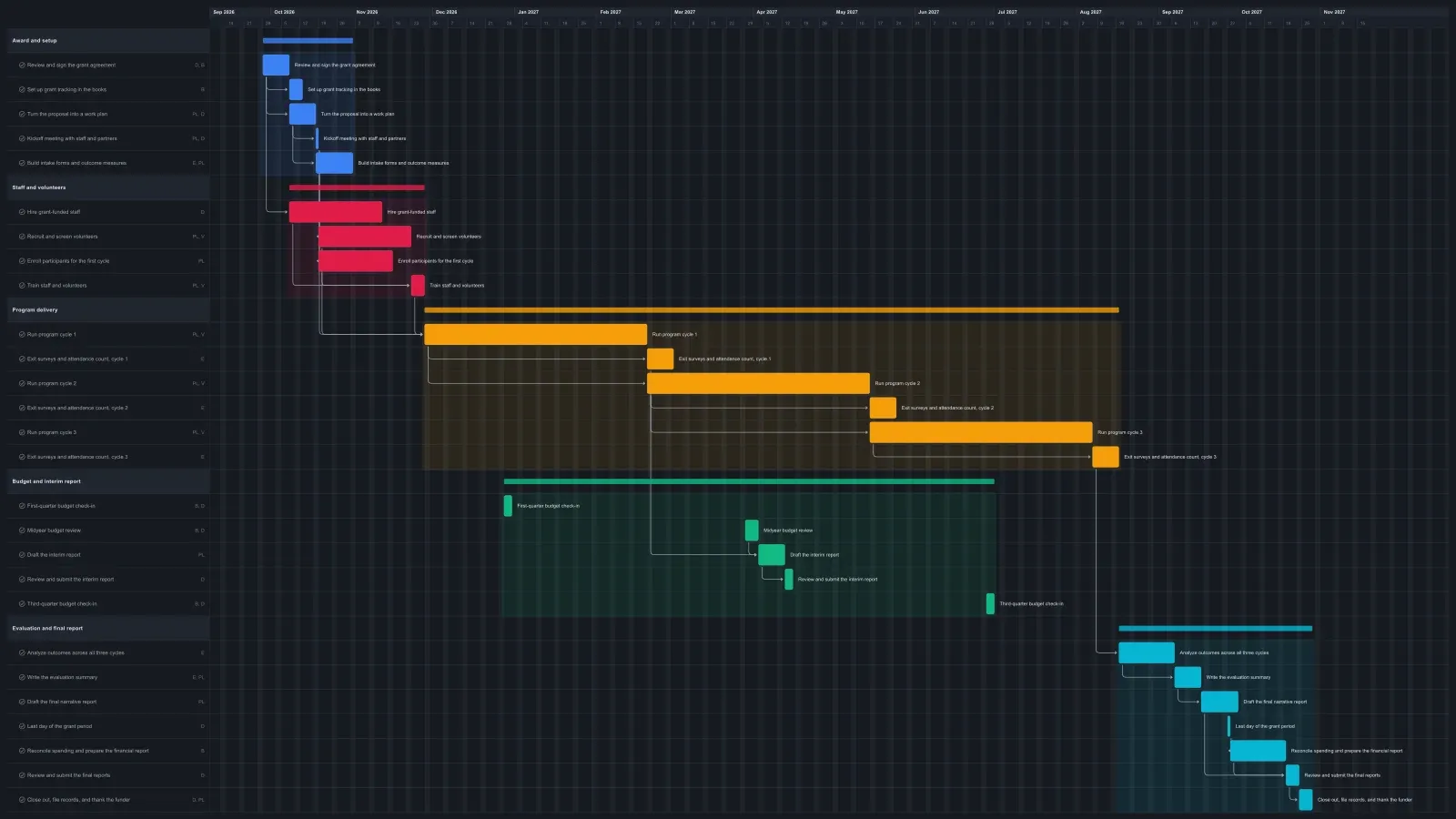Click check icon for Enroll participants for the first cycle
The image size is (1456, 819).
22,261
